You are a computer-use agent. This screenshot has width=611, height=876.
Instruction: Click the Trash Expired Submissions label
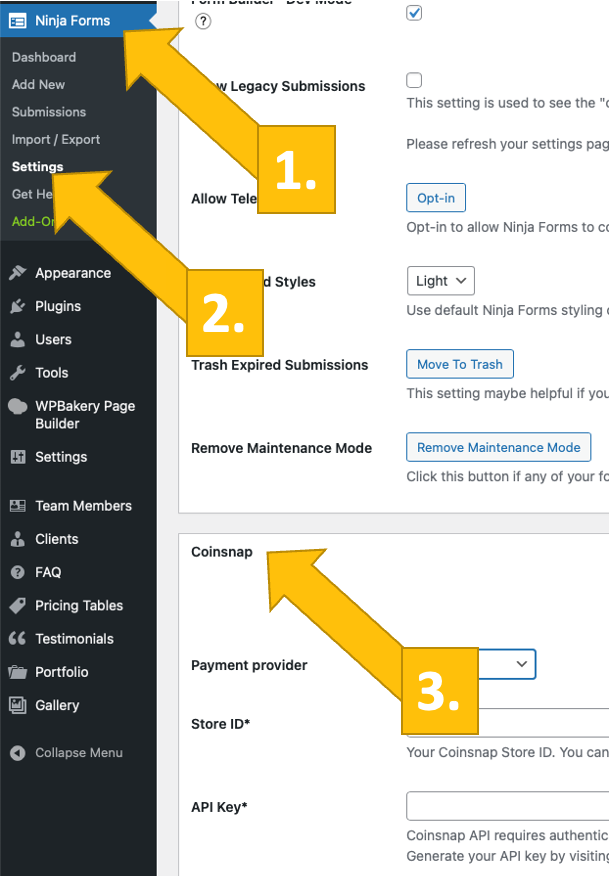pyautogui.click(x=280, y=365)
